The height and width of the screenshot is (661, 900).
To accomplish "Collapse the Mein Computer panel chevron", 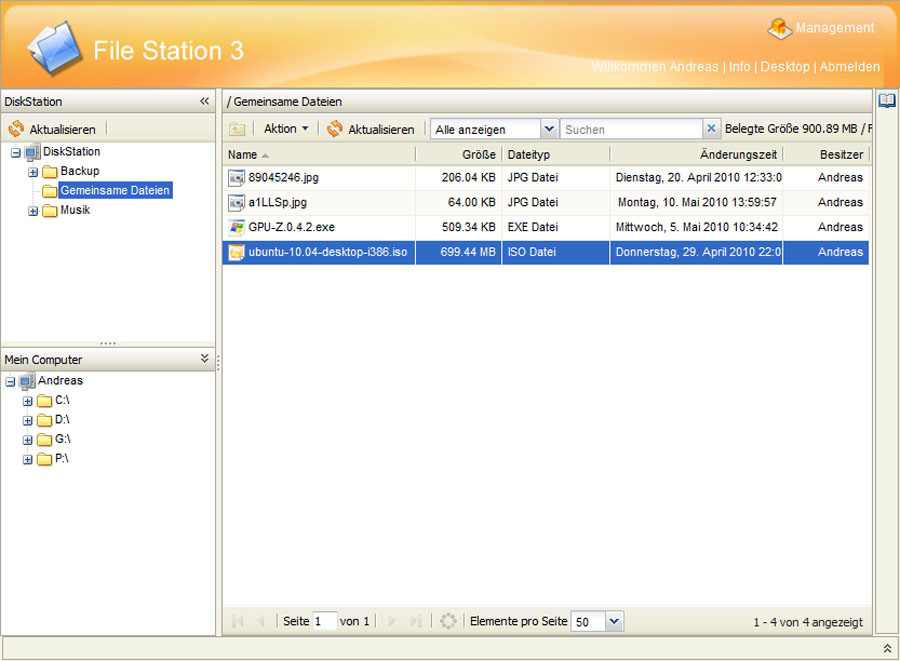I will tap(204, 359).
